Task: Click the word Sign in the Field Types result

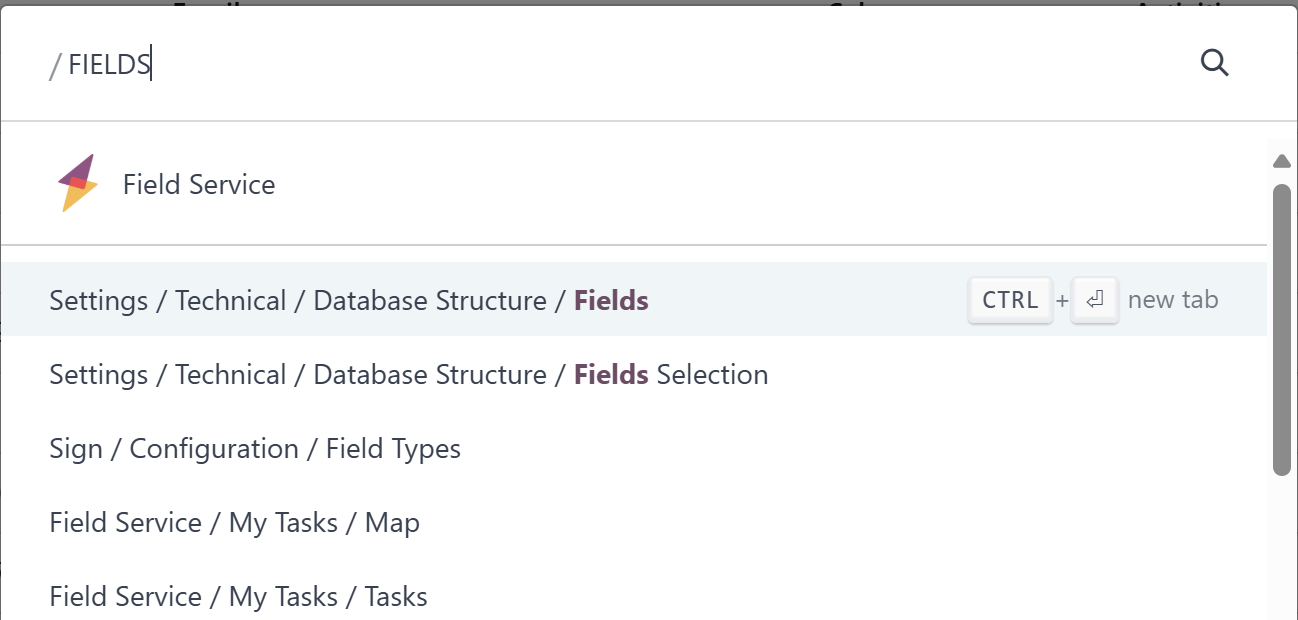Action: click(76, 449)
